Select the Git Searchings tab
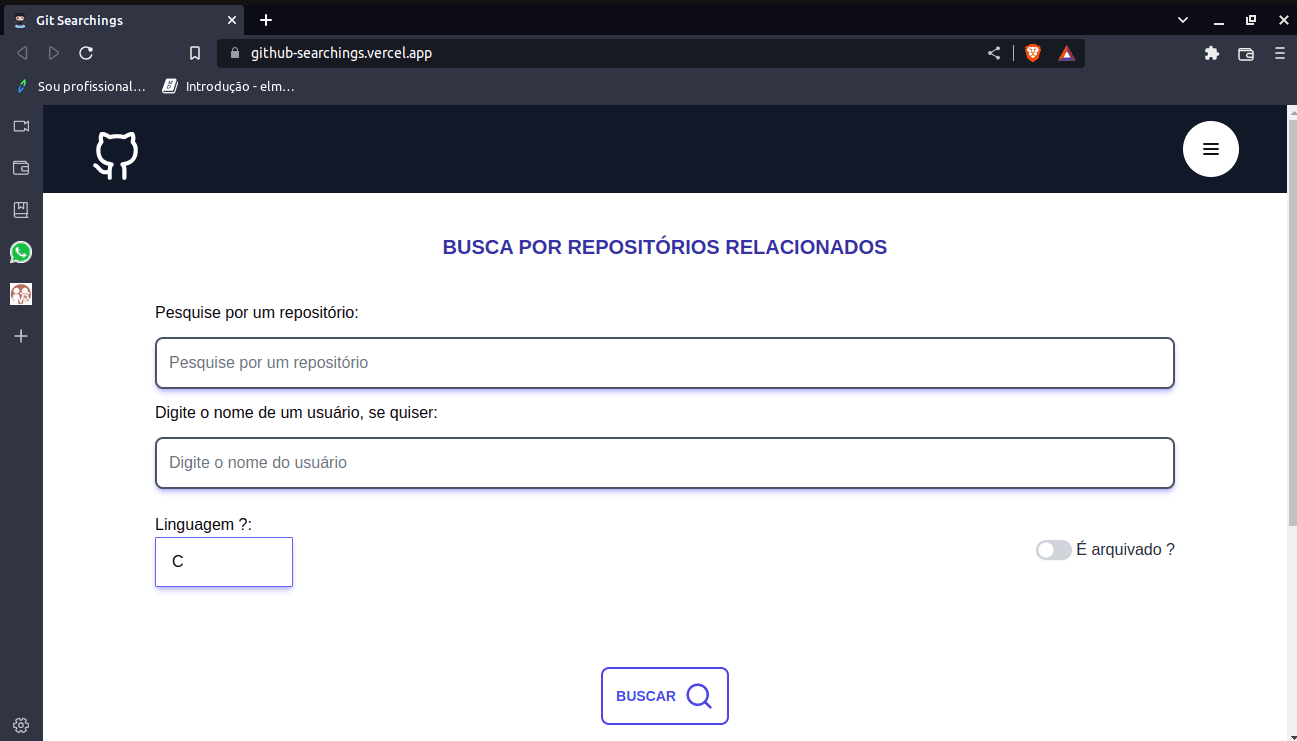 126,20
